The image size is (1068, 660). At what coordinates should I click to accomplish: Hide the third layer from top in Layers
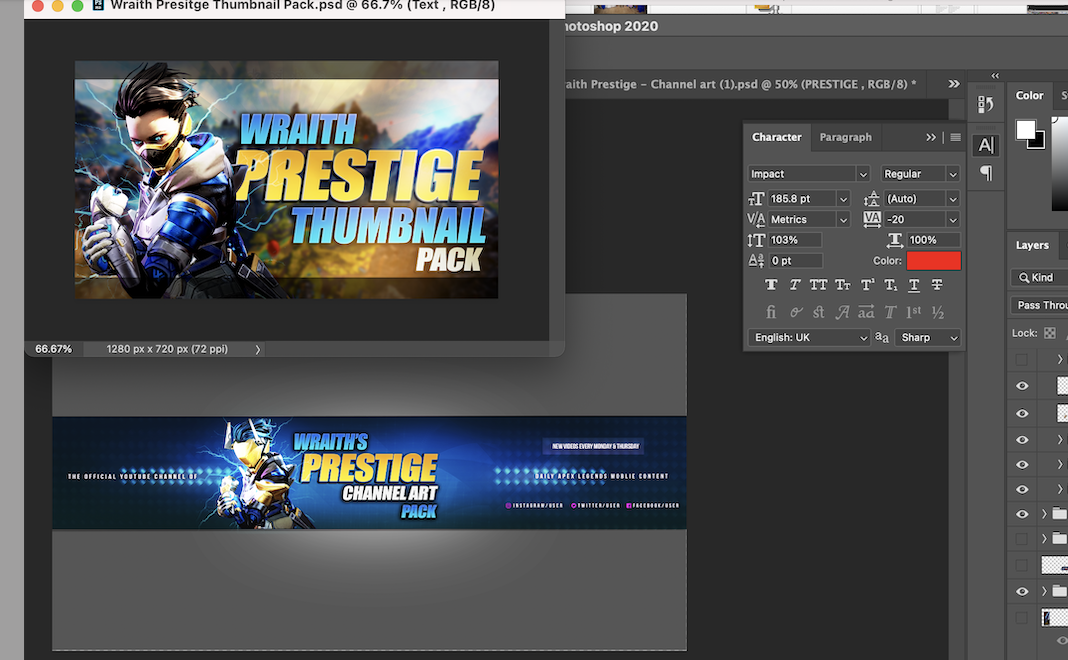tap(1022, 413)
